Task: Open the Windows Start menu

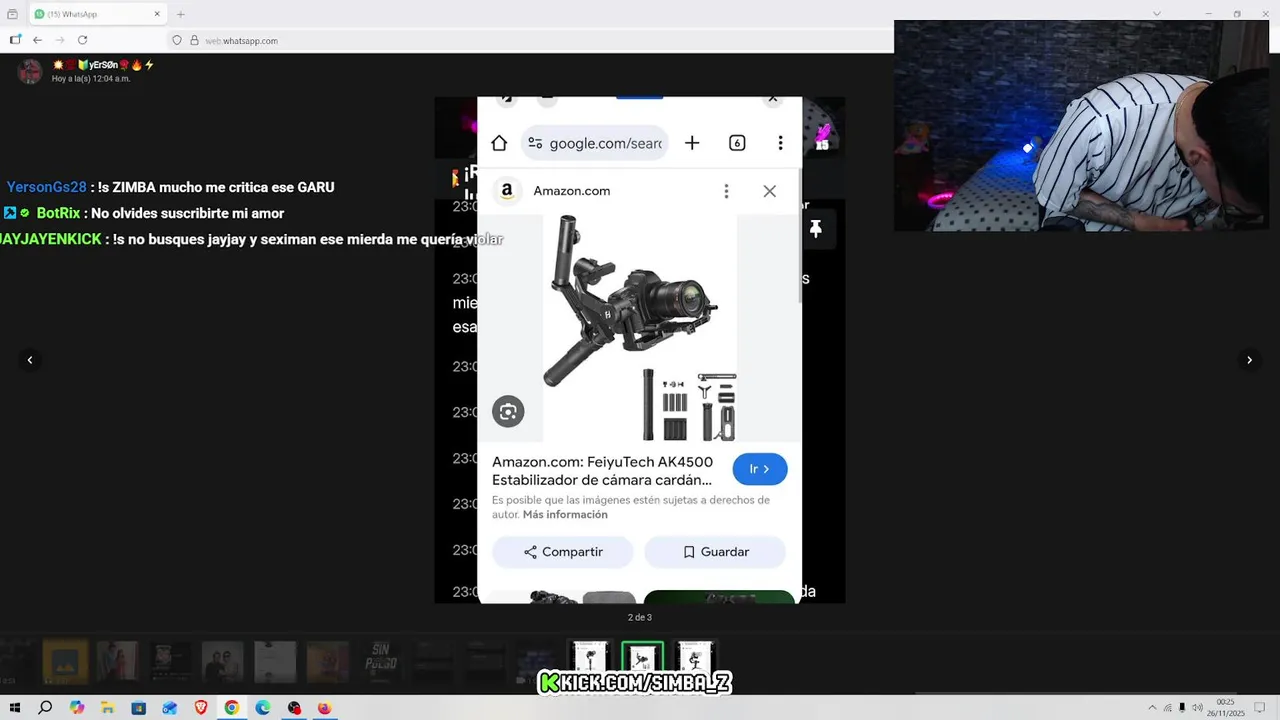Action: [14, 708]
